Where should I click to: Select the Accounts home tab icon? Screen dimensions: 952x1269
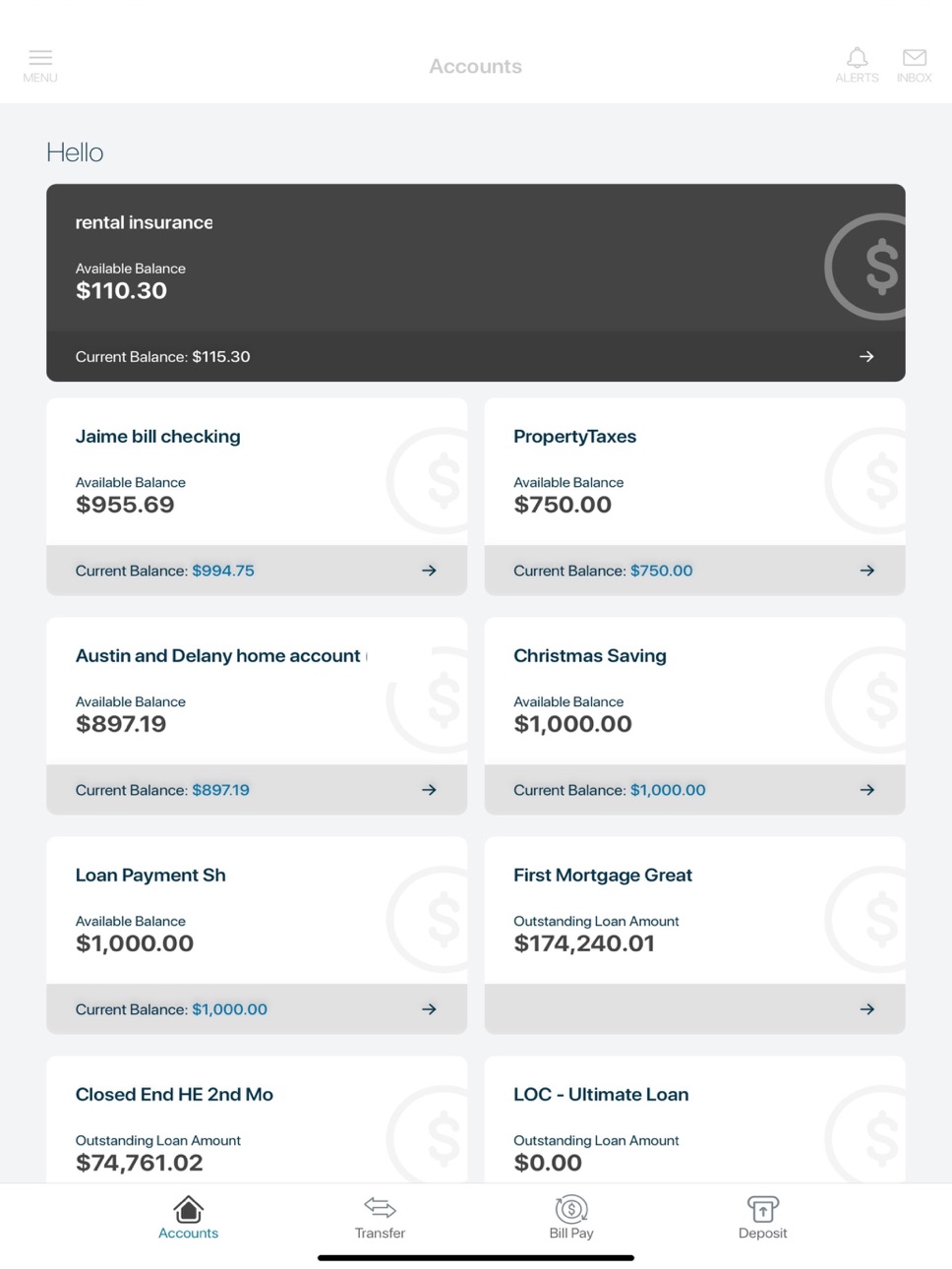click(188, 1208)
